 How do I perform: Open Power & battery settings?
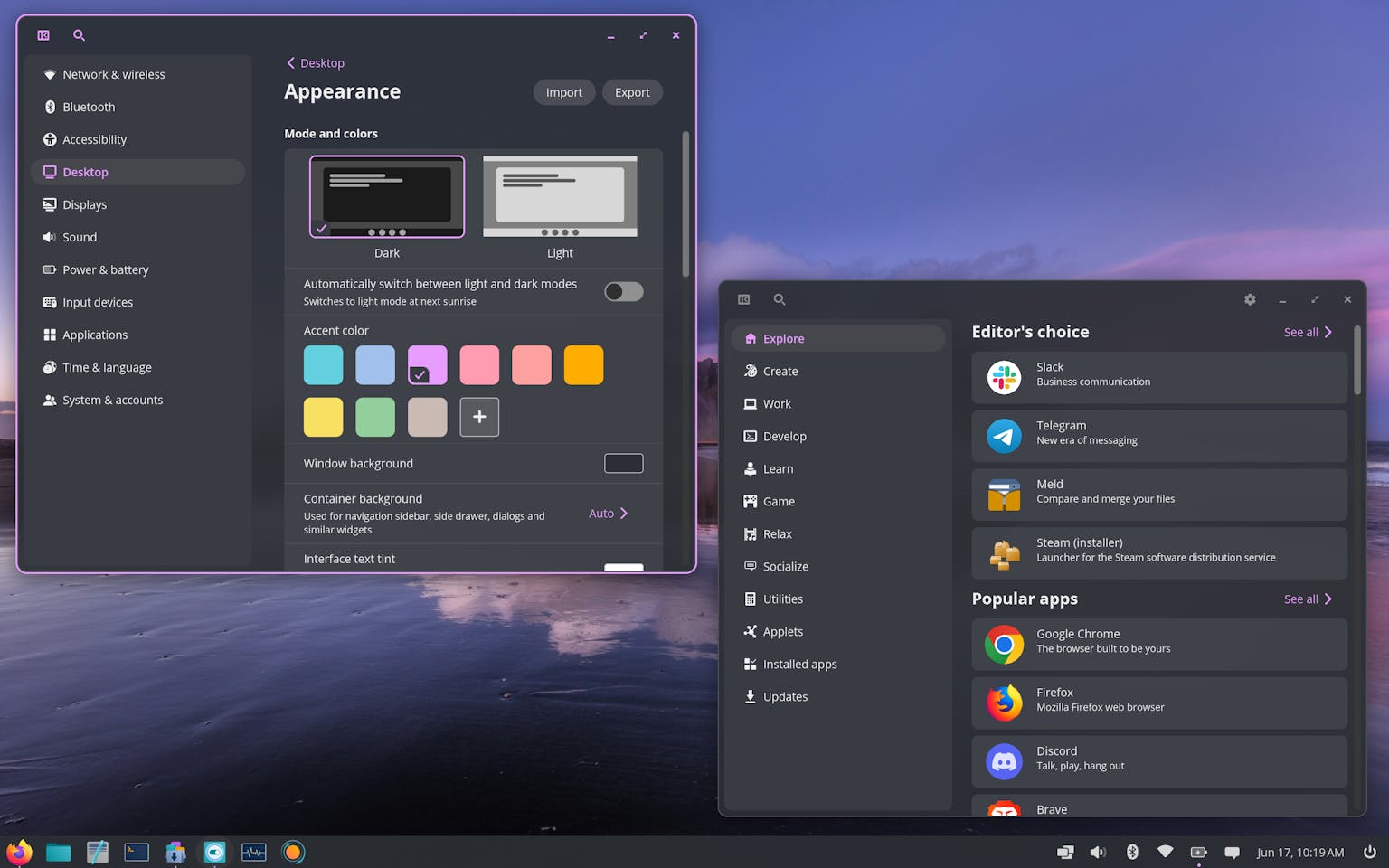click(138, 269)
